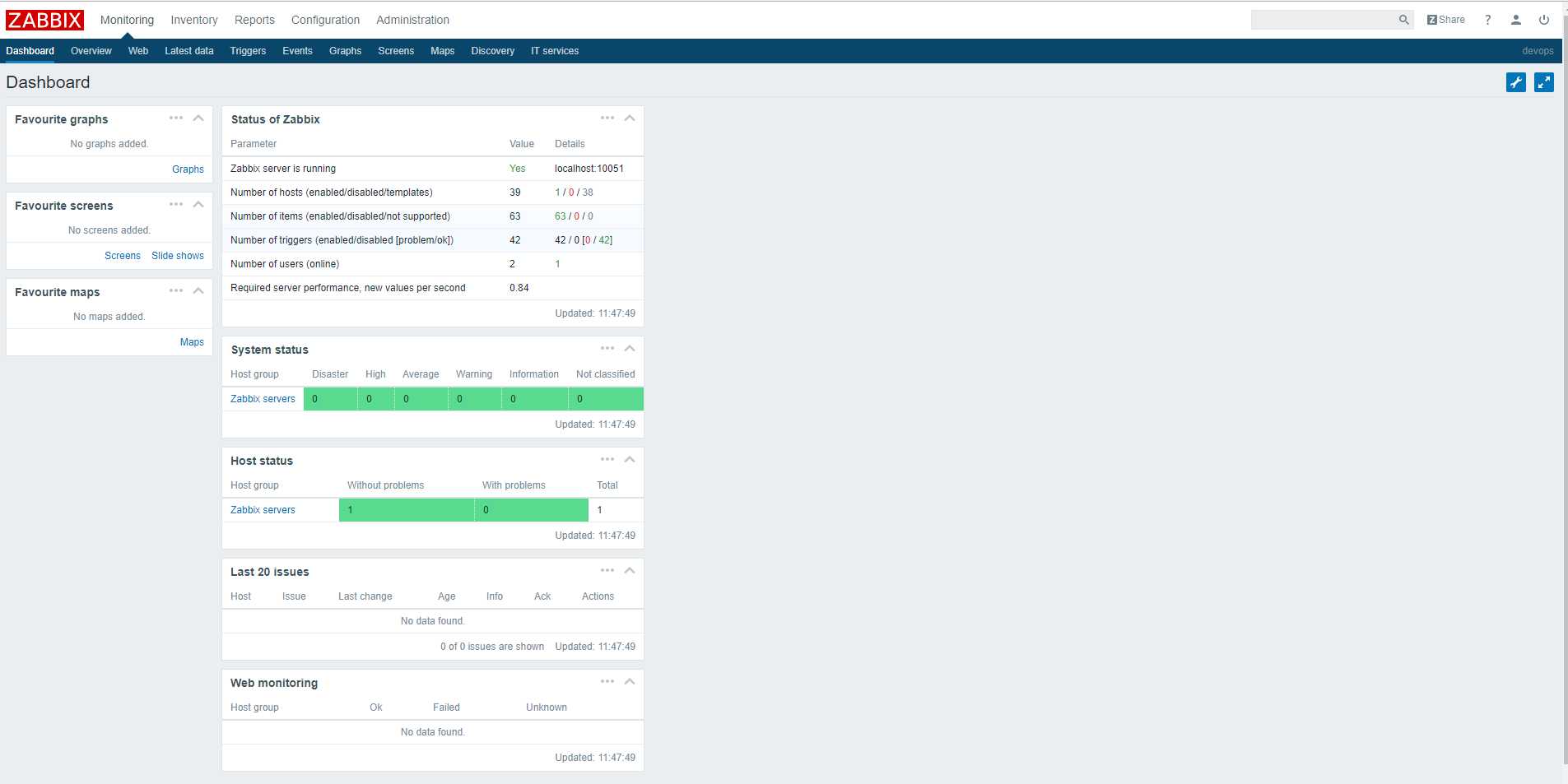This screenshot has height=784, width=1568.
Task: Open Status of Zabbix options dots
Action: pyautogui.click(x=607, y=118)
